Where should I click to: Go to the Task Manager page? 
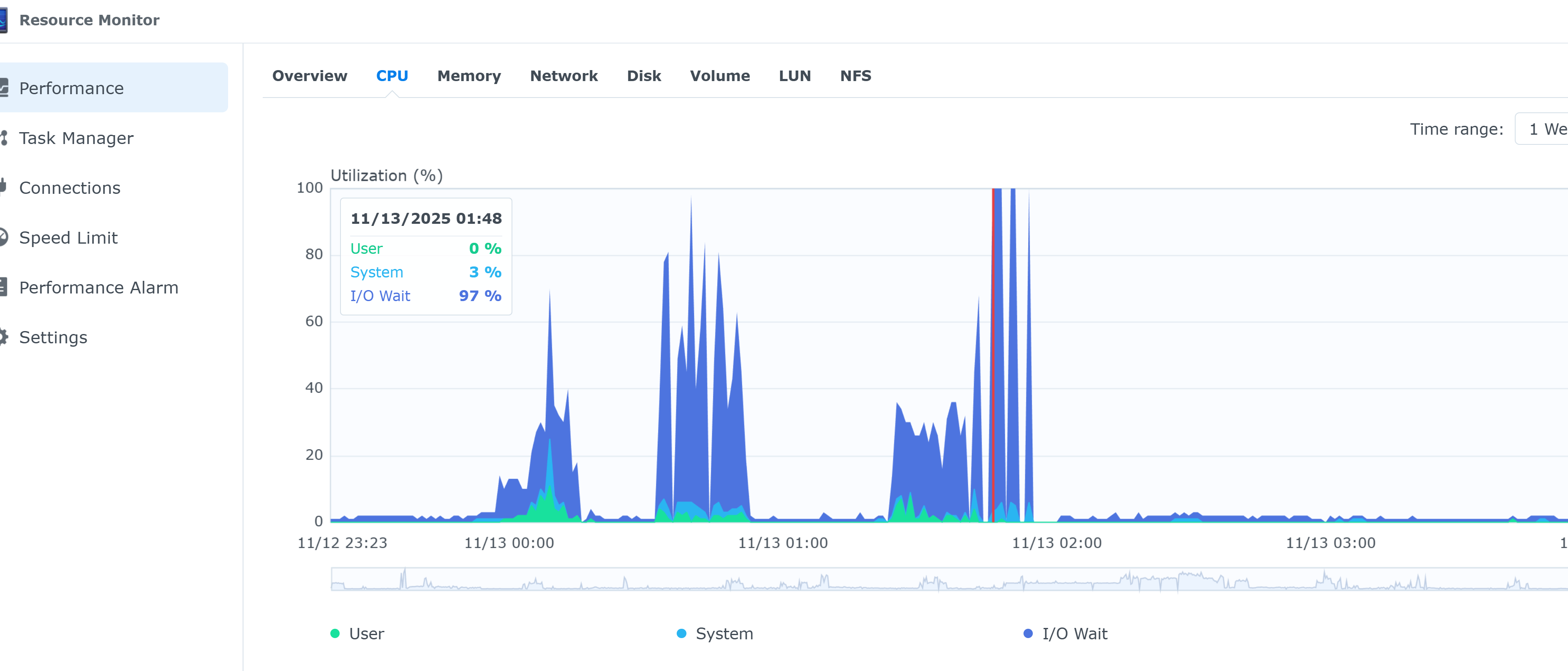pyautogui.click(x=76, y=138)
